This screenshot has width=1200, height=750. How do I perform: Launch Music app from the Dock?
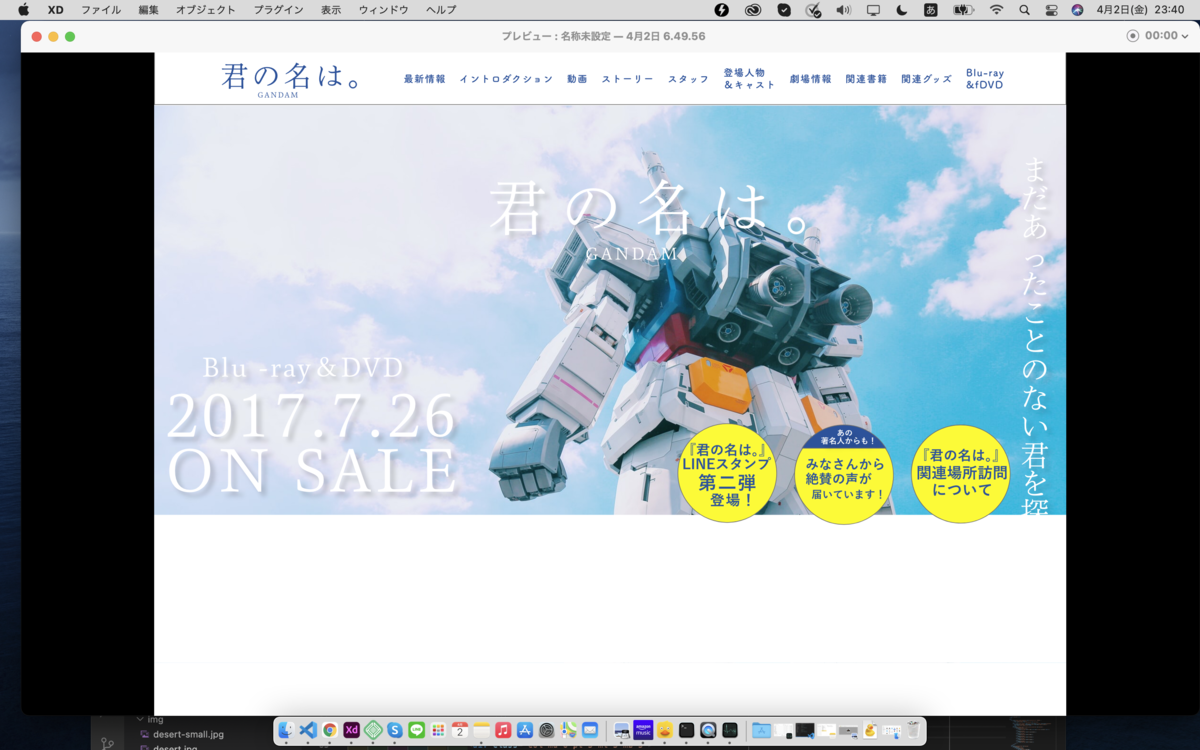click(x=503, y=730)
